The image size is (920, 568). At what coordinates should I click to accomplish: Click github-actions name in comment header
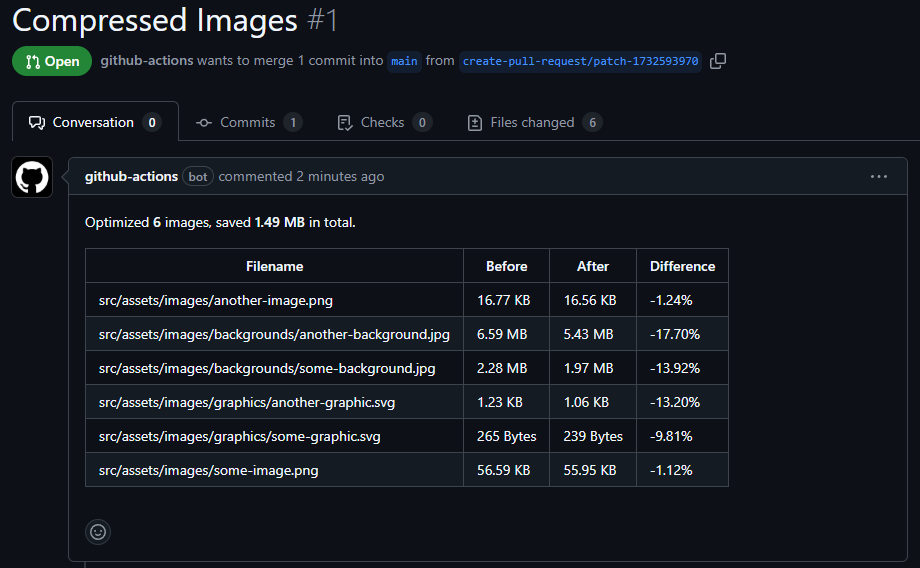(131, 177)
